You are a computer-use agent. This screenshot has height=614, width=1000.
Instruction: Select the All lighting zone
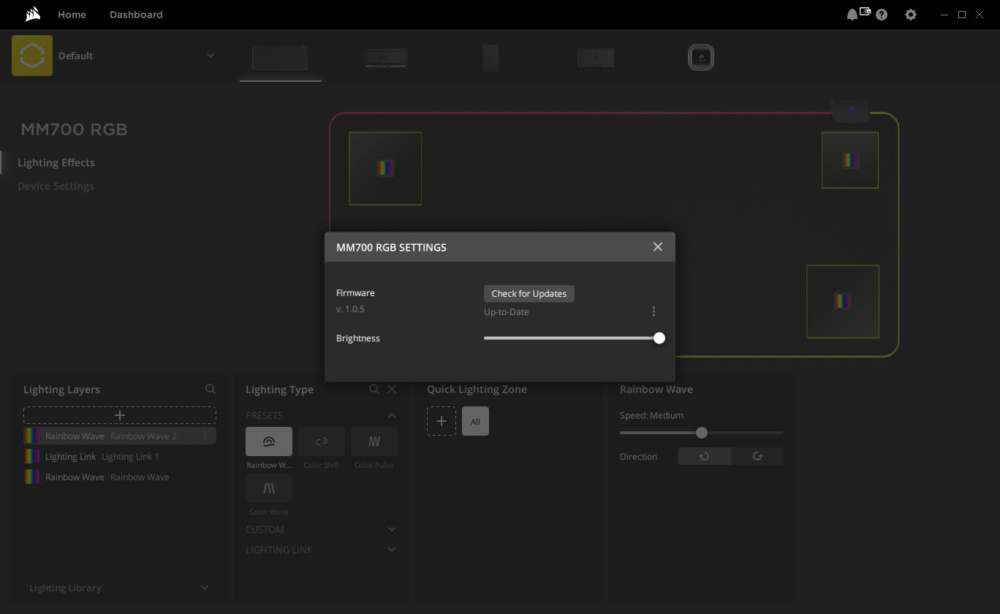coord(475,421)
